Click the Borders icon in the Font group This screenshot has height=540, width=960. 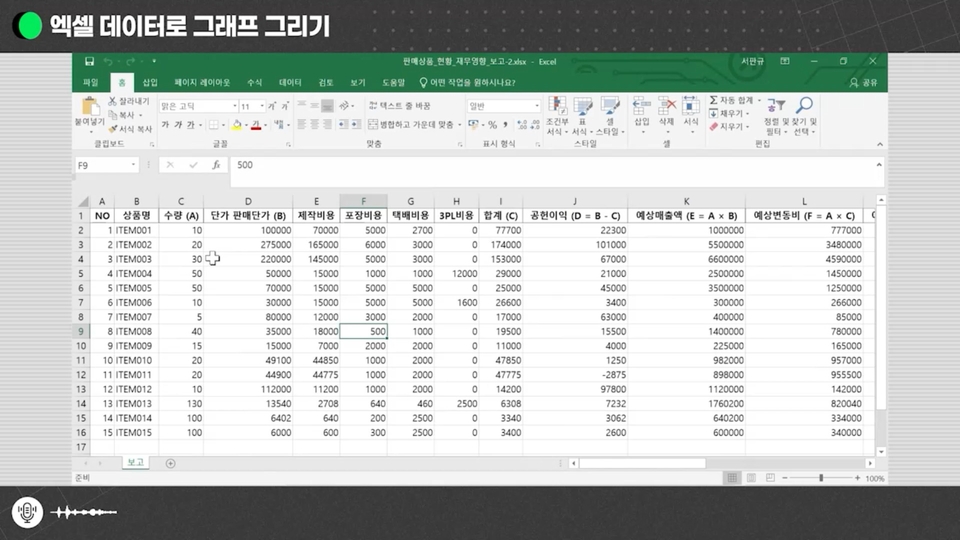[x=214, y=125]
